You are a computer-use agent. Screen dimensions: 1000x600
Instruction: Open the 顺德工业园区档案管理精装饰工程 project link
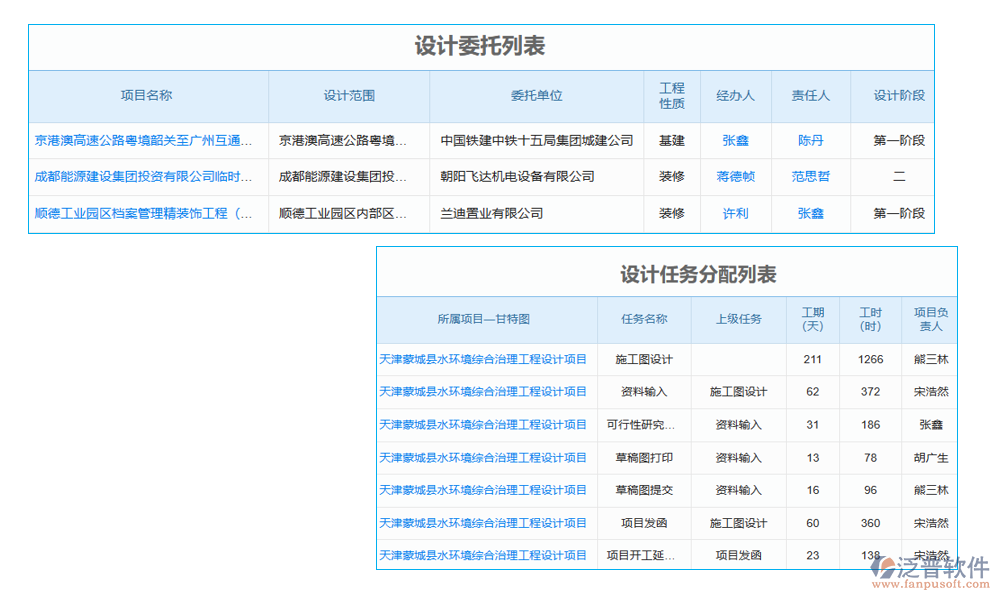[x=144, y=213]
